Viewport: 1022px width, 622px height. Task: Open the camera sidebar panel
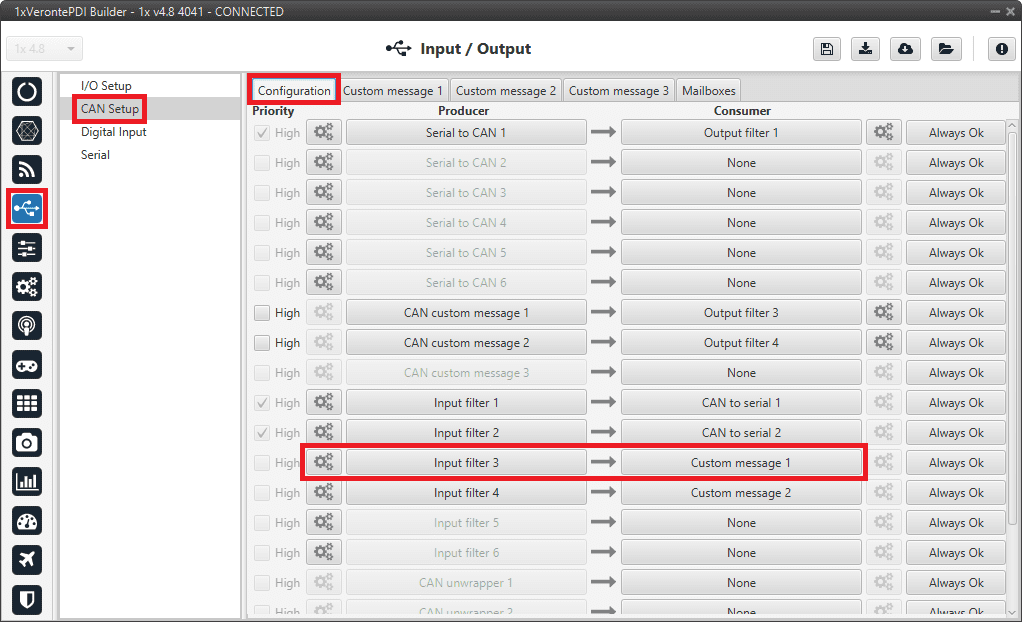pos(27,443)
